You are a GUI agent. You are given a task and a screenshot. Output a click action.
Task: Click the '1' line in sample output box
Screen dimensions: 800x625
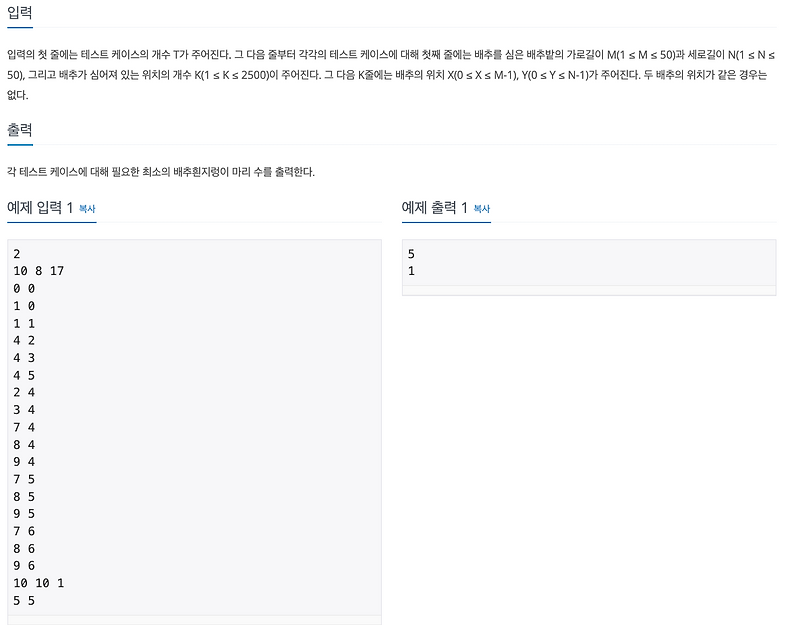coord(411,271)
